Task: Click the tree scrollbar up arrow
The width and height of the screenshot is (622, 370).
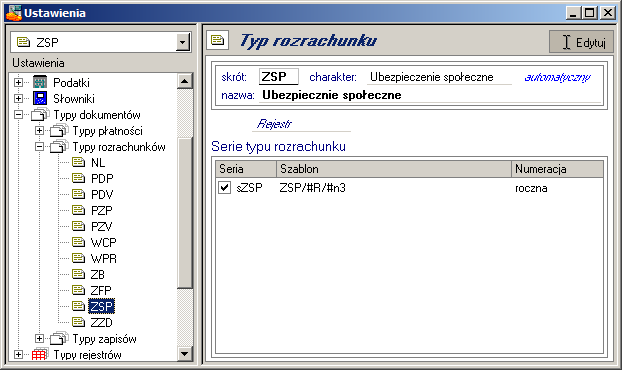Action: (x=184, y=81)
